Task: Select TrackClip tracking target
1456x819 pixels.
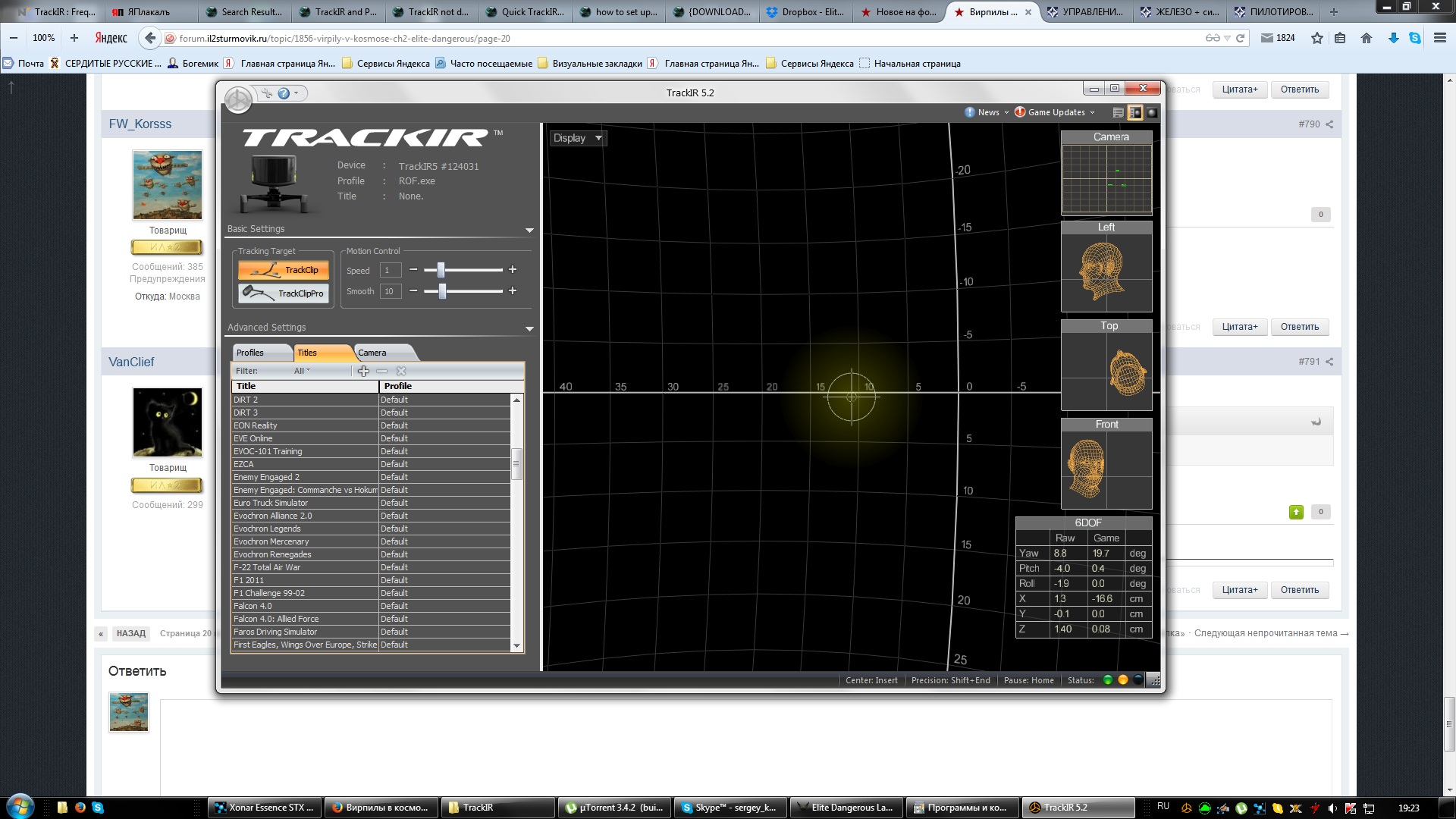Action: 284,270
